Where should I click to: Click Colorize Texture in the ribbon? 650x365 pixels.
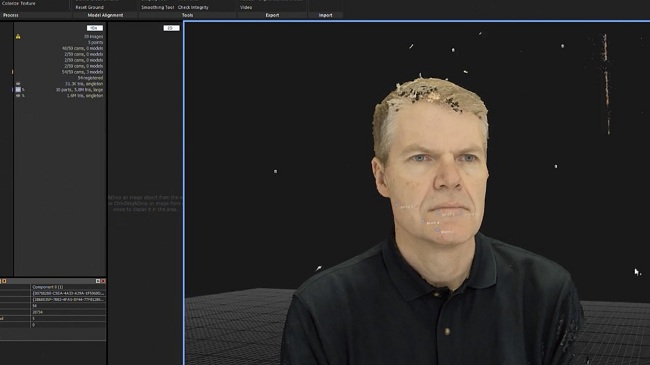[19, 3]
